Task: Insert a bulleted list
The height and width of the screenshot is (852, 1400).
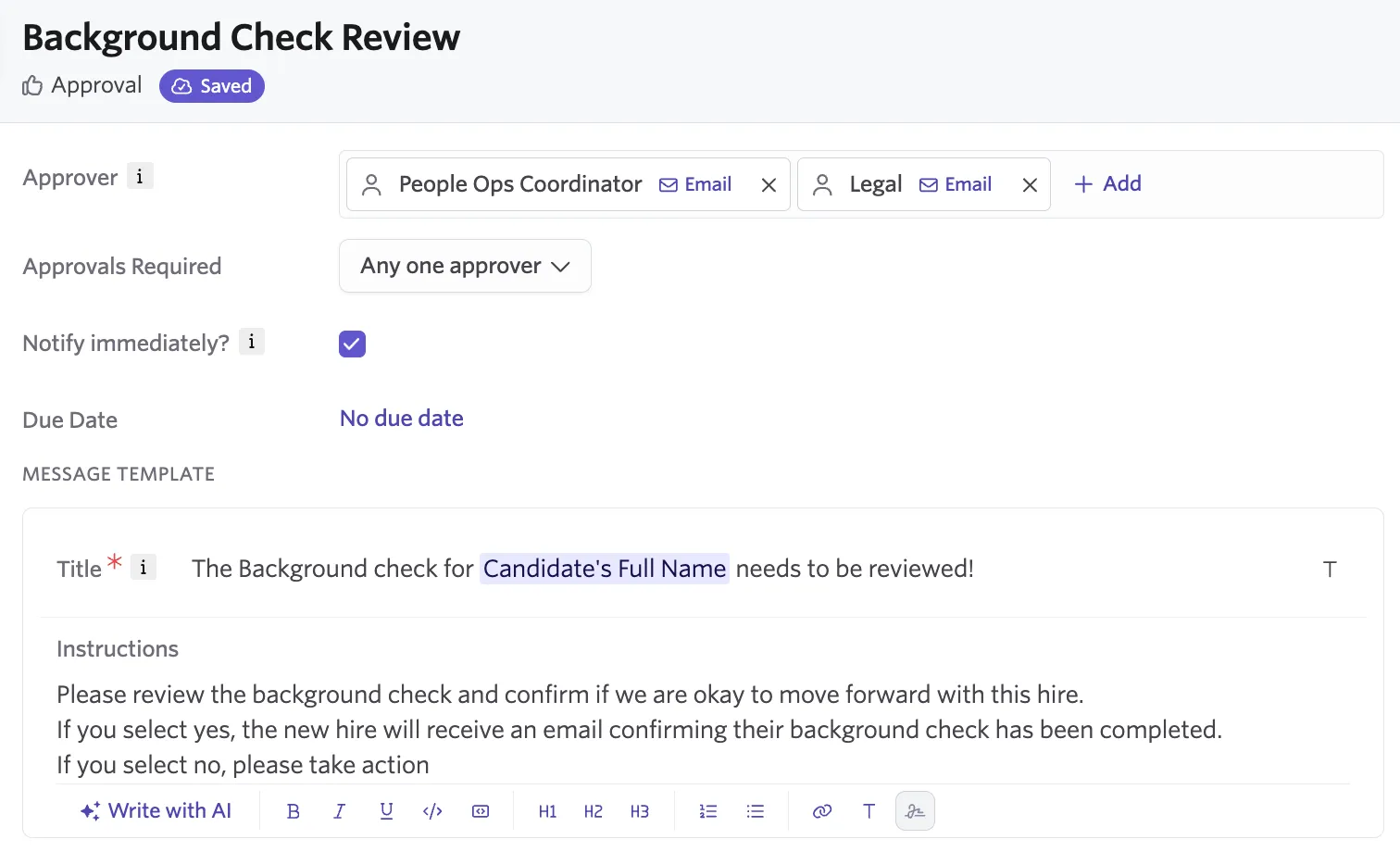Action: [756, 811]
